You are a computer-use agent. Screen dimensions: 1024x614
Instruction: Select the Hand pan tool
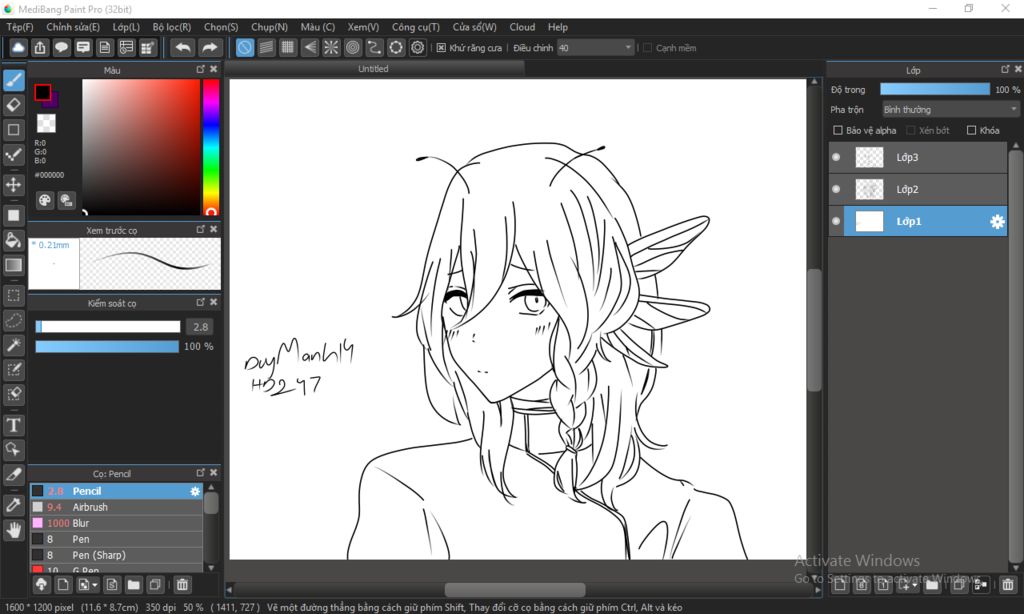click(x=14, y=530)
